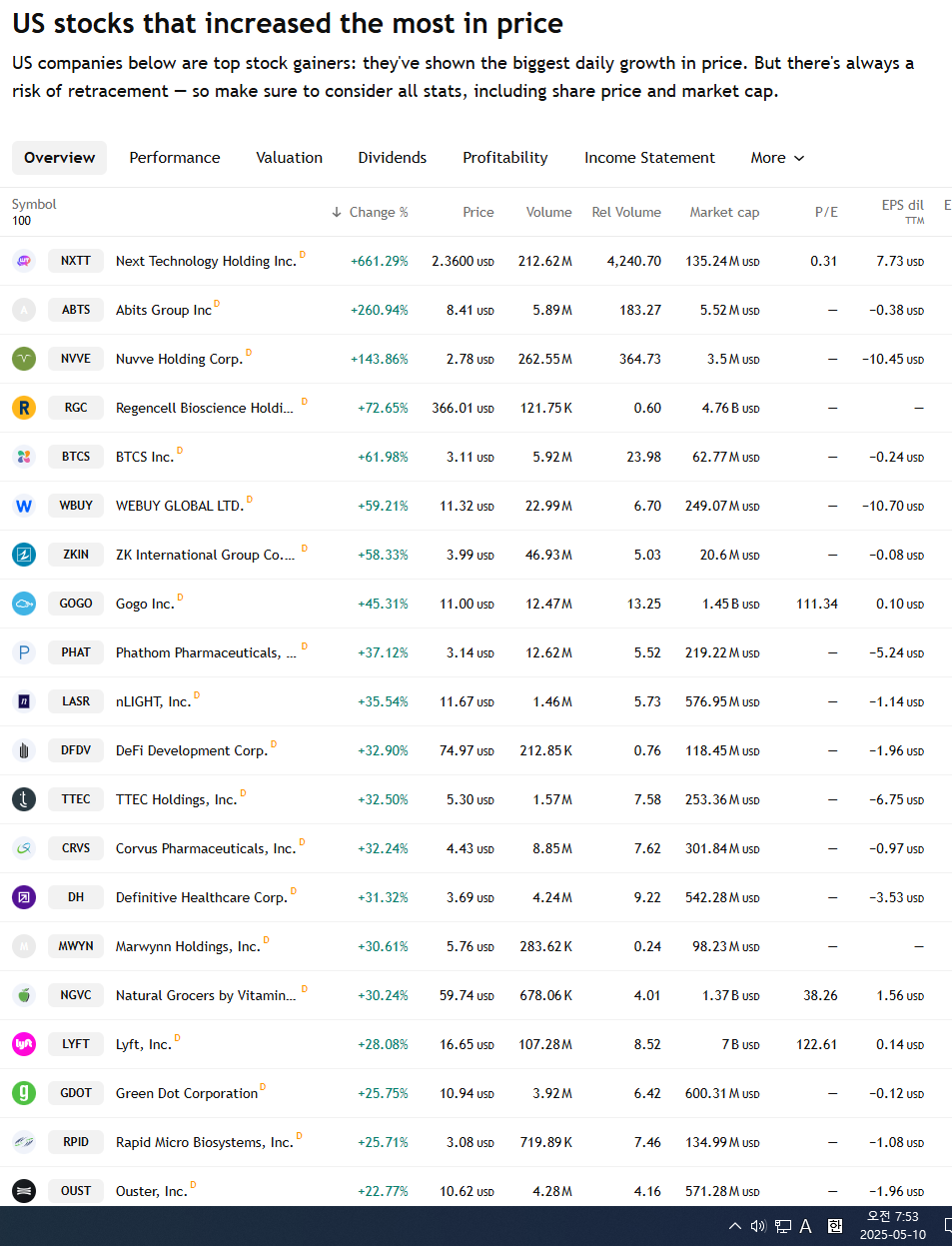The image size is (952, 1246).
Task: Open the taskbar network icon
Action: point(783,1226)
